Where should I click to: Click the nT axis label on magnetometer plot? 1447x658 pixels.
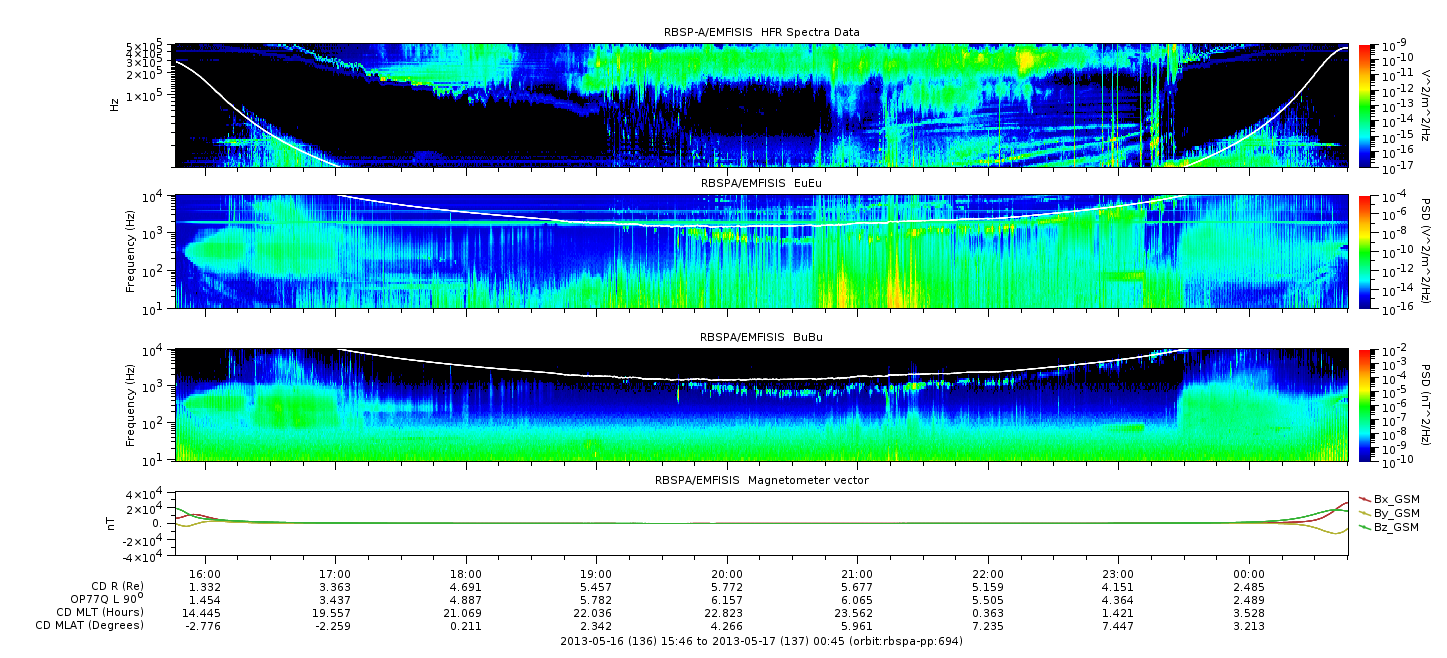tap(114, 523)
